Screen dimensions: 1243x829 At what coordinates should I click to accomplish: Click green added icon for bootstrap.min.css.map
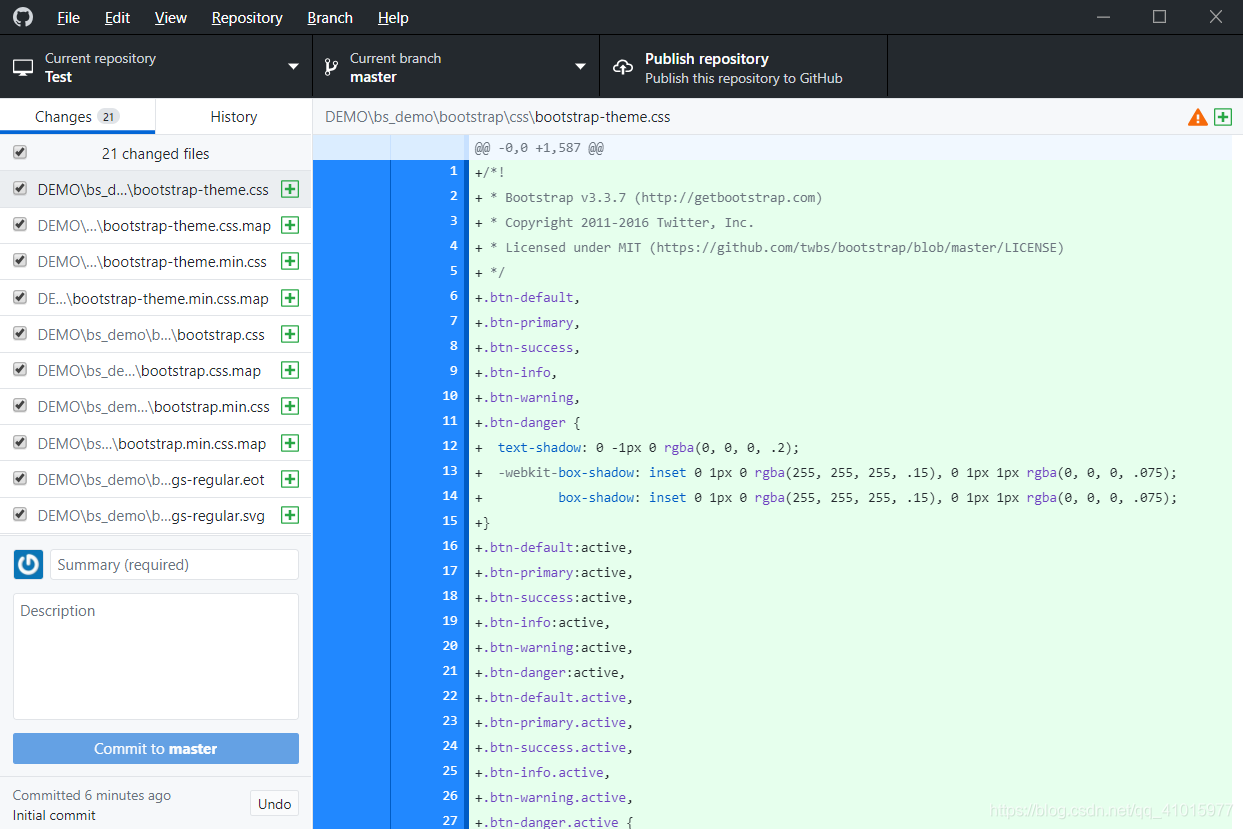point(290,443)
